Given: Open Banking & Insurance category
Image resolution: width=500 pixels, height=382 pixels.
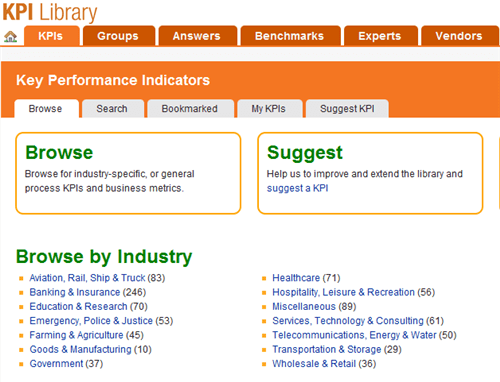Looking at the screenshot, I should pos(75,292).
